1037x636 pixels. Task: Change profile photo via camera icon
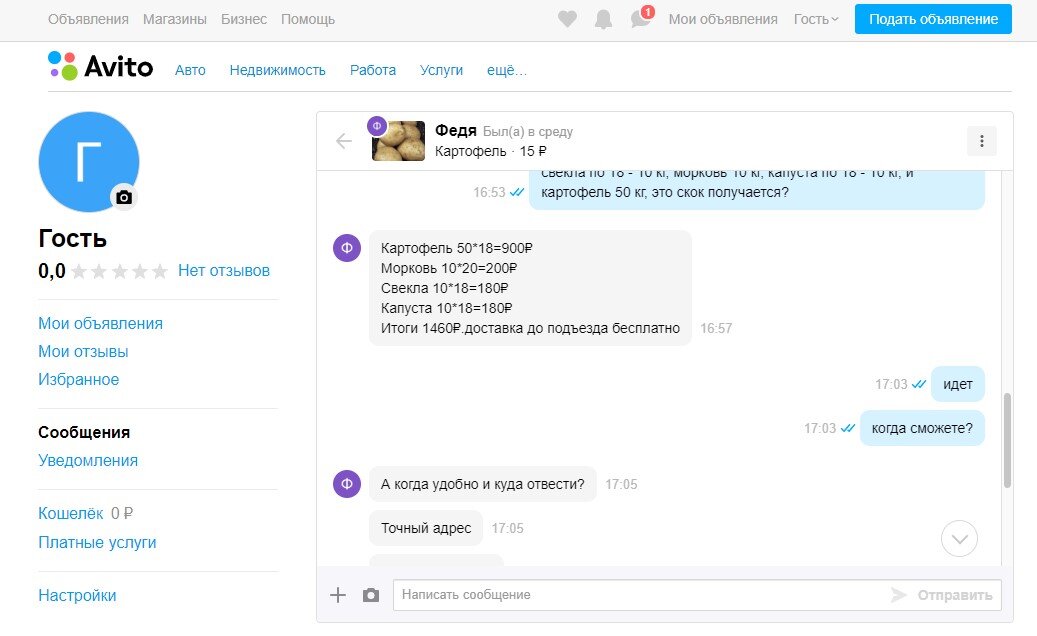tap(124, 197)
